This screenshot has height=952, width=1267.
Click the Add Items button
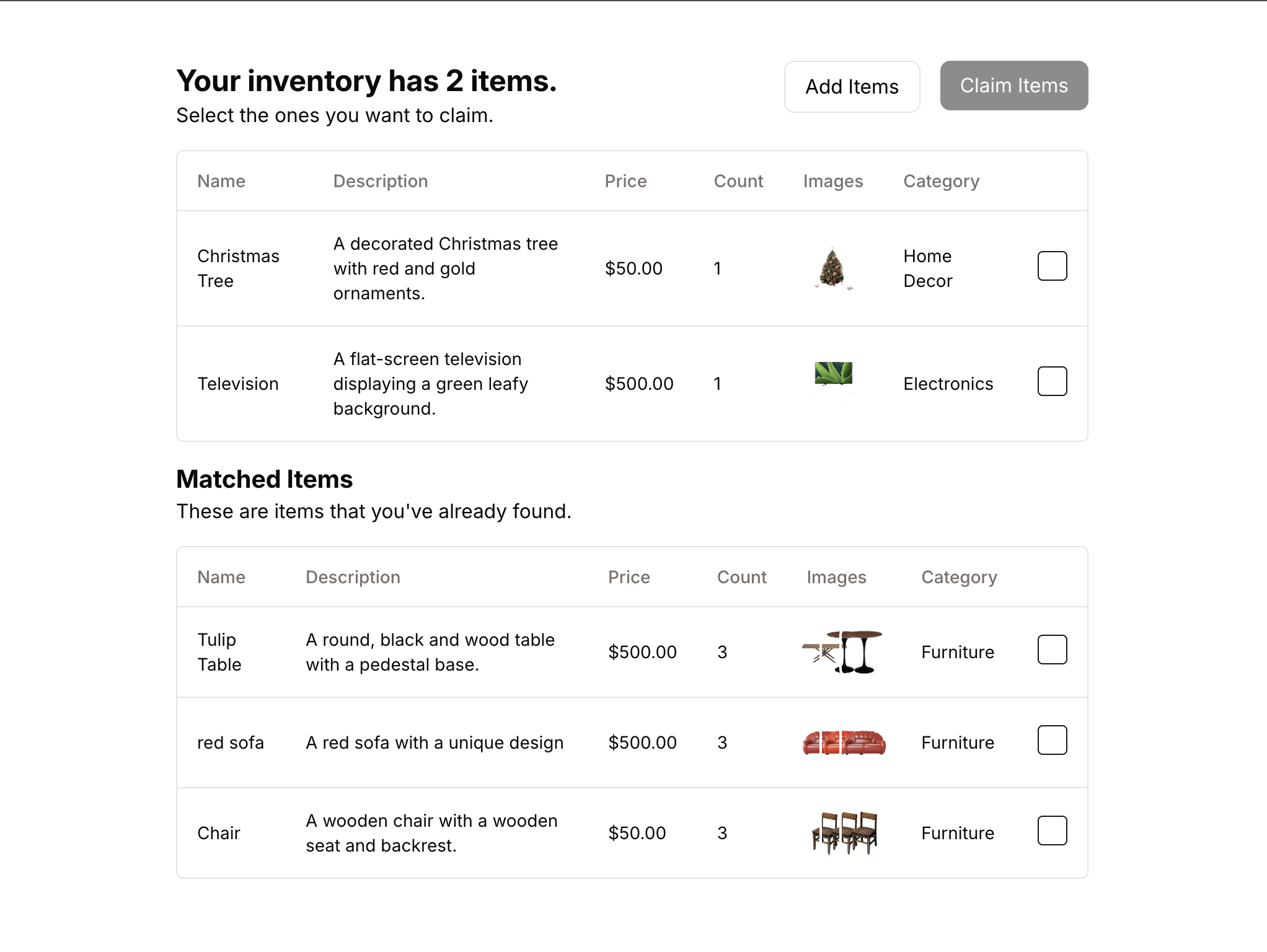852,87
